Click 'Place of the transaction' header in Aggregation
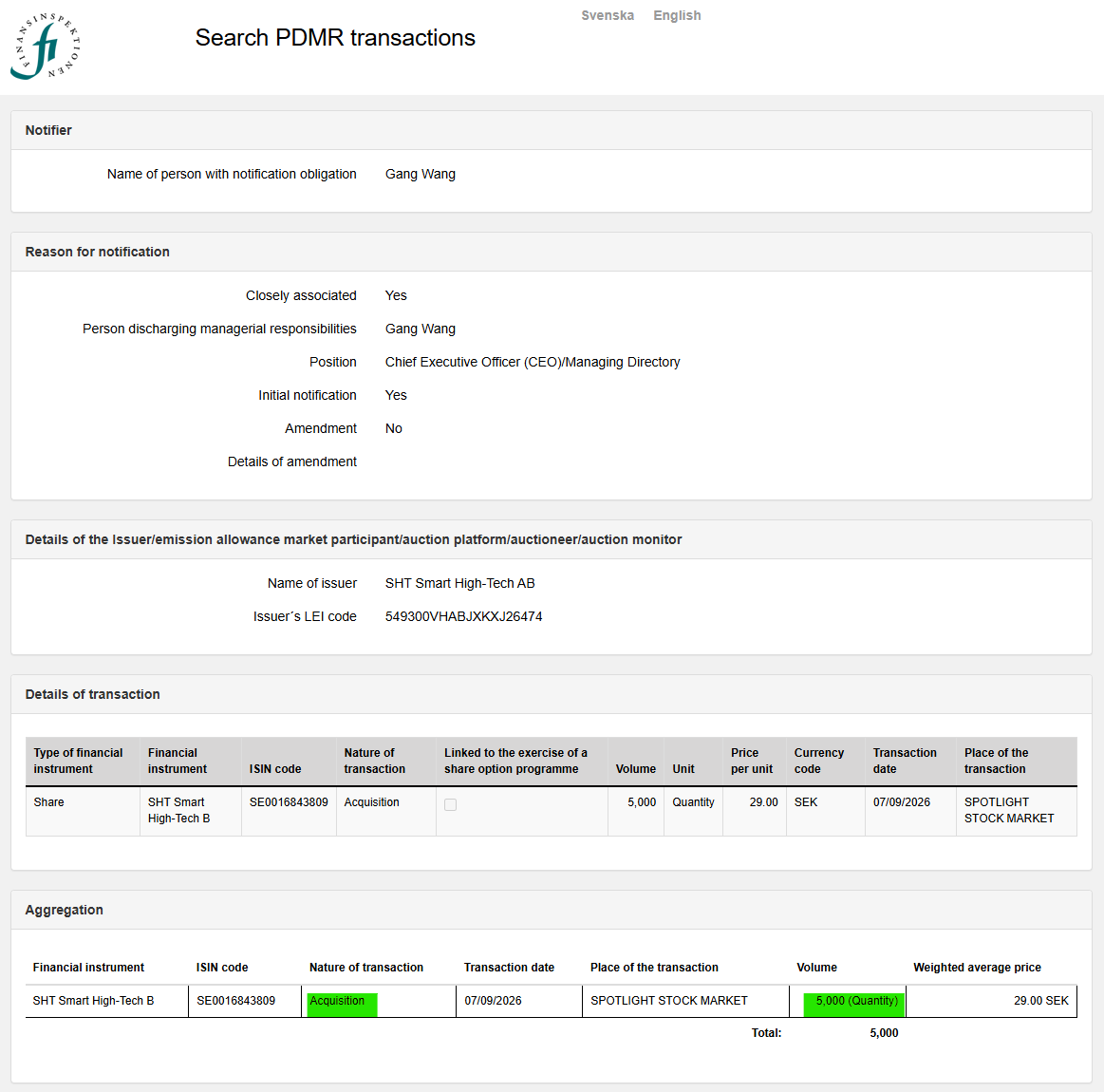Screen dimensions: 1104x1092 [x=654, y=968]
